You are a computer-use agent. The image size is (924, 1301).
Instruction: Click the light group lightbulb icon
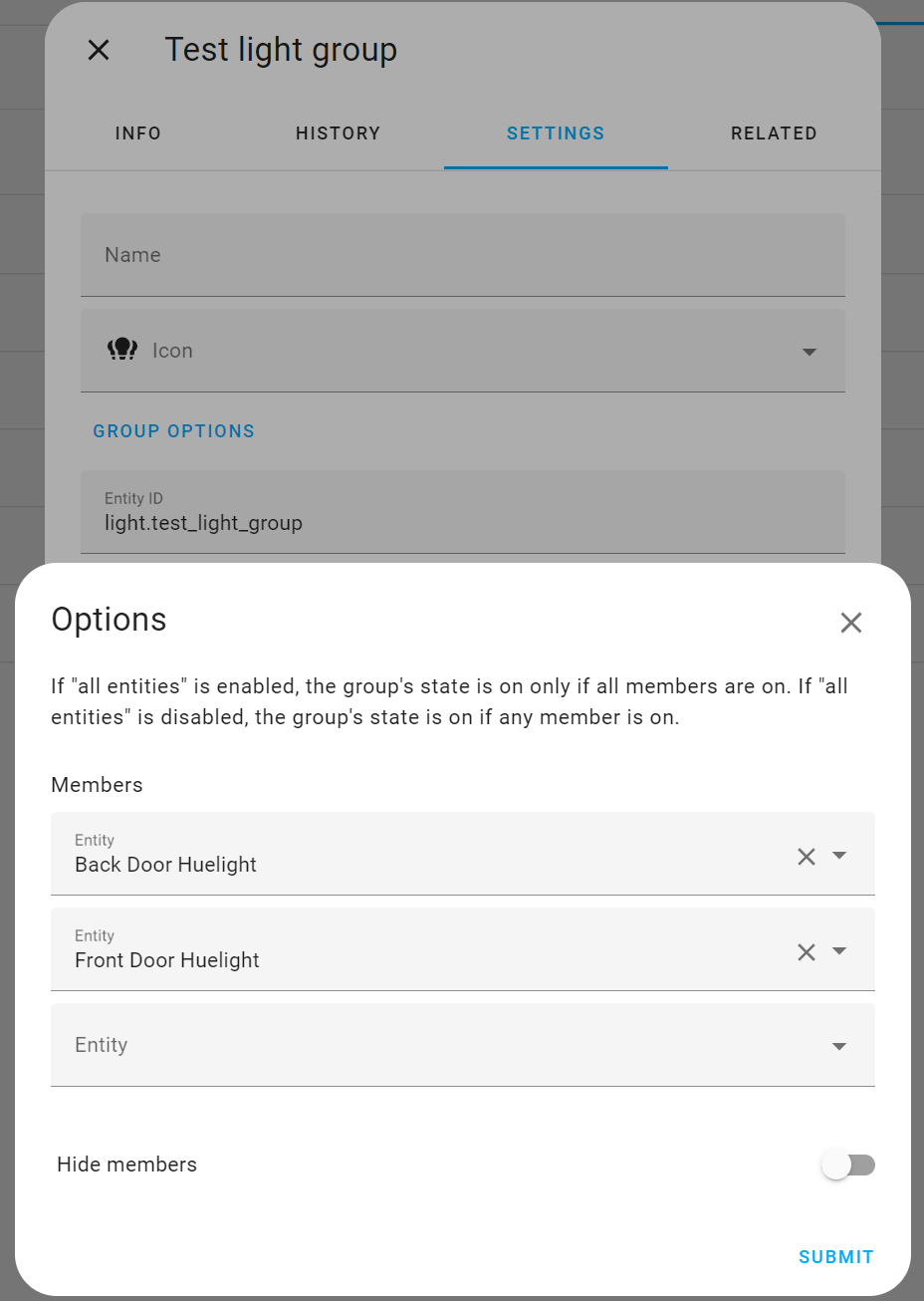(121, 350)
